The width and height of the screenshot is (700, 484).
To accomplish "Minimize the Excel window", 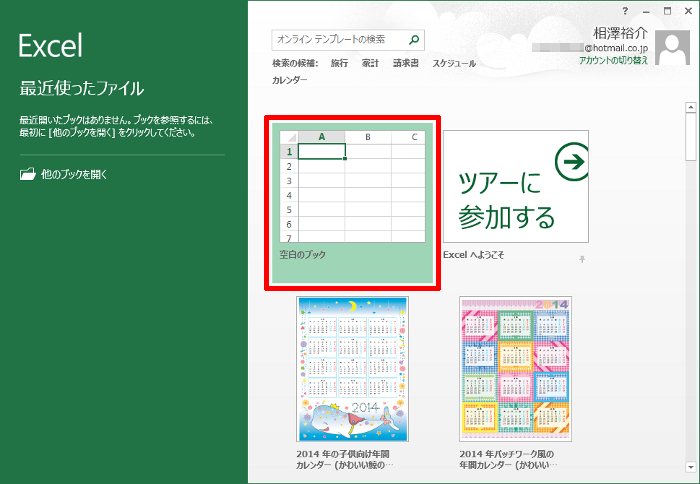I will (646, 12).
